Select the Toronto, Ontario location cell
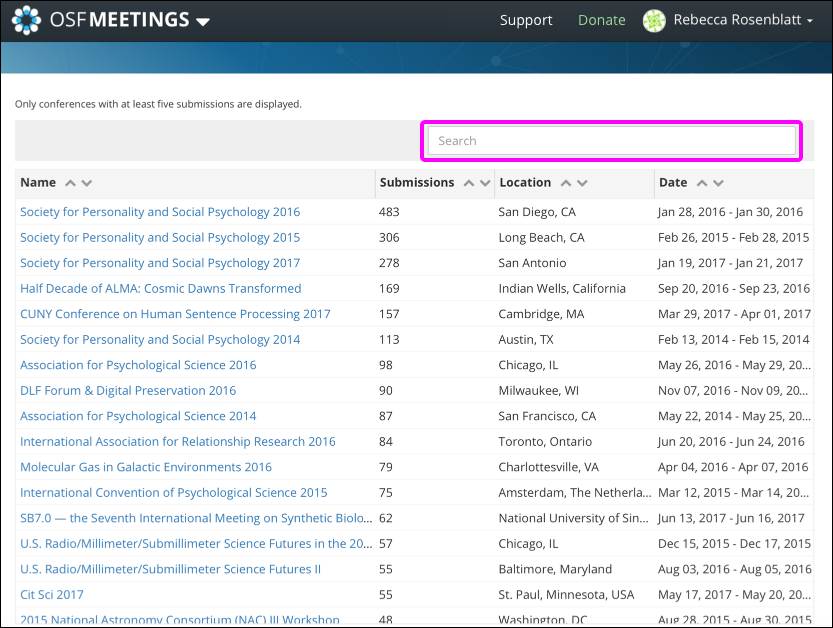The height and width of the screenshot is (628, 833). pyautogui.click(x=545, y=442)
